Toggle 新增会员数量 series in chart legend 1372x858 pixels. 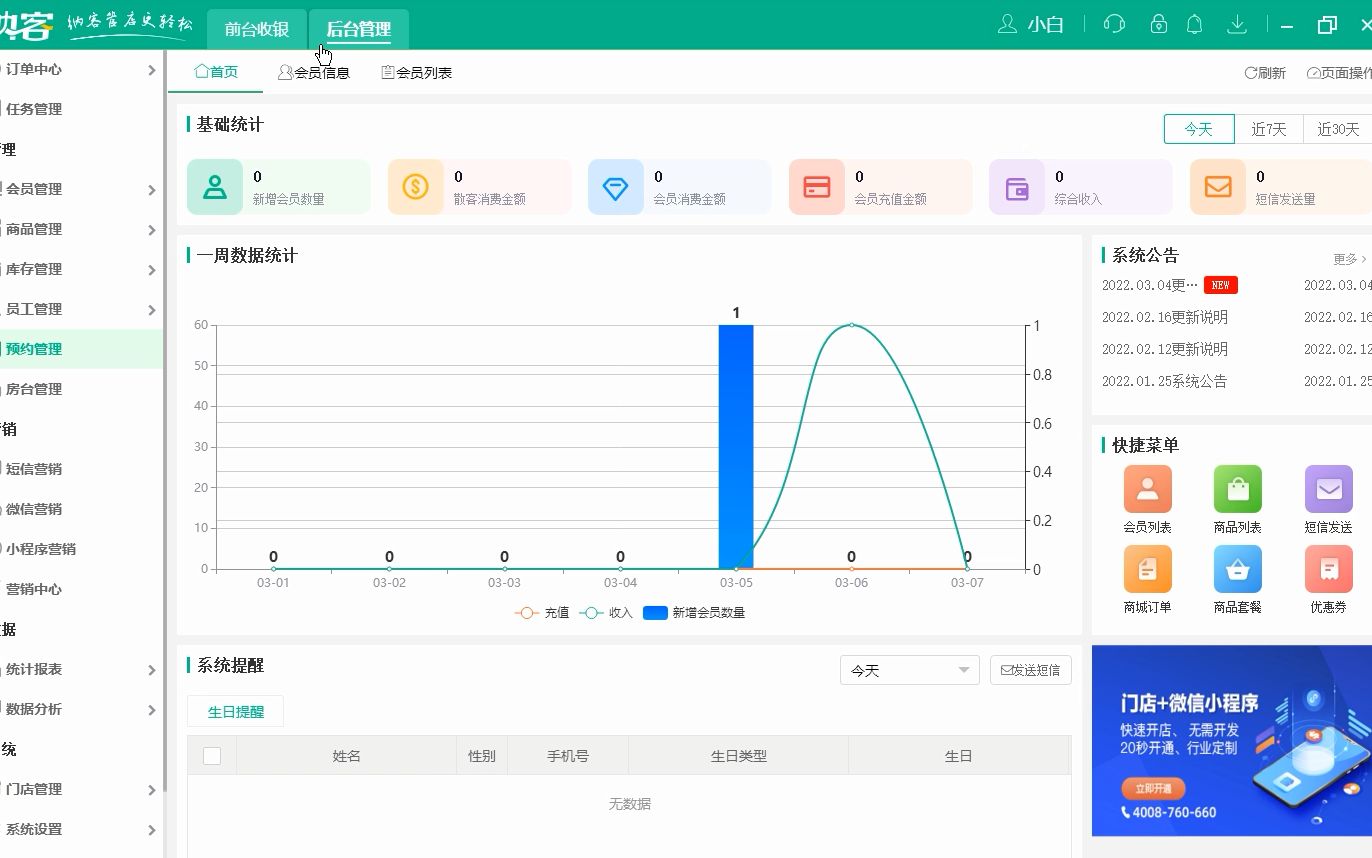coord(694,613)
